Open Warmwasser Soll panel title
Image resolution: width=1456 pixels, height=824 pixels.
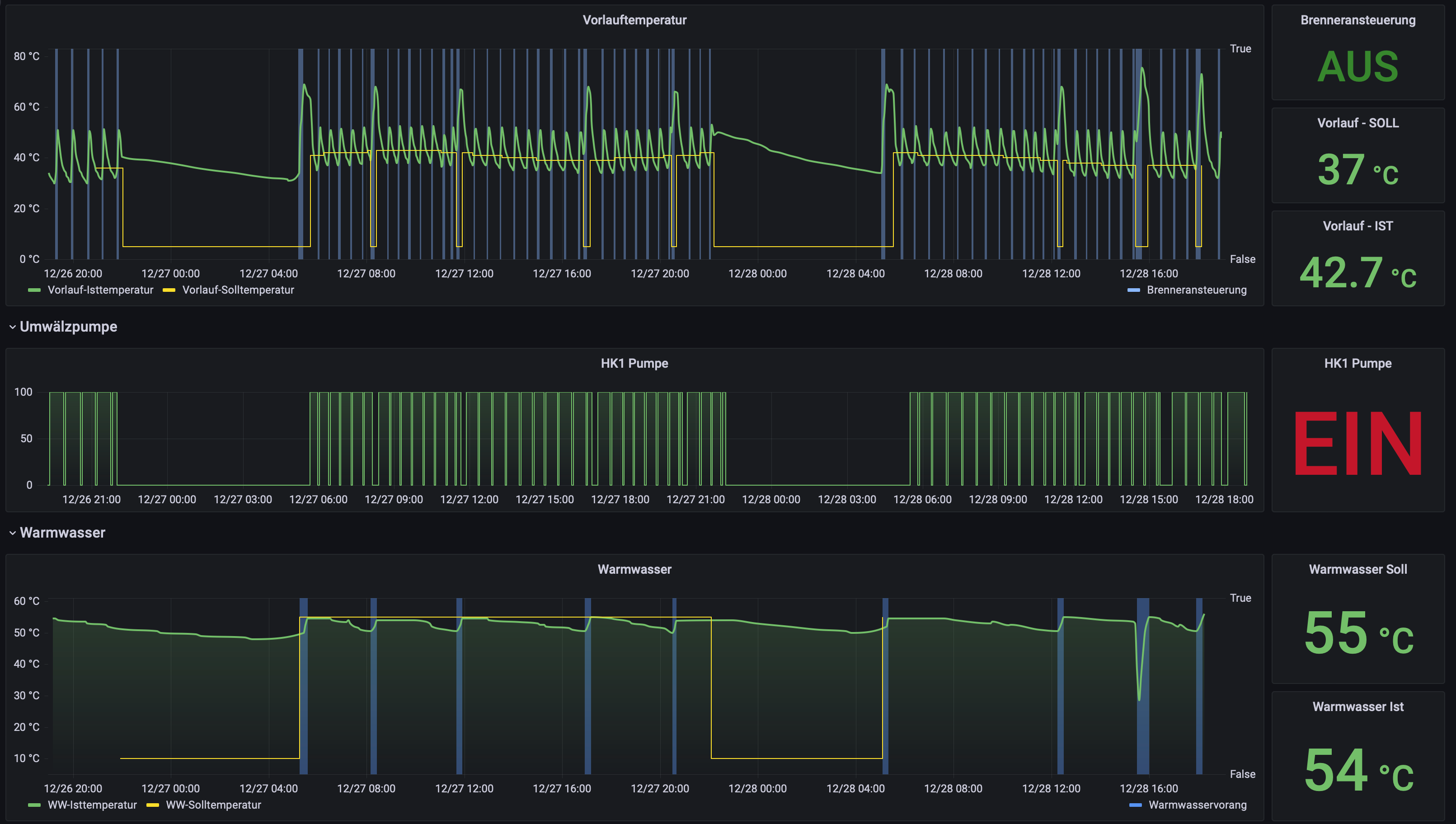click(x=1357, y=569)
